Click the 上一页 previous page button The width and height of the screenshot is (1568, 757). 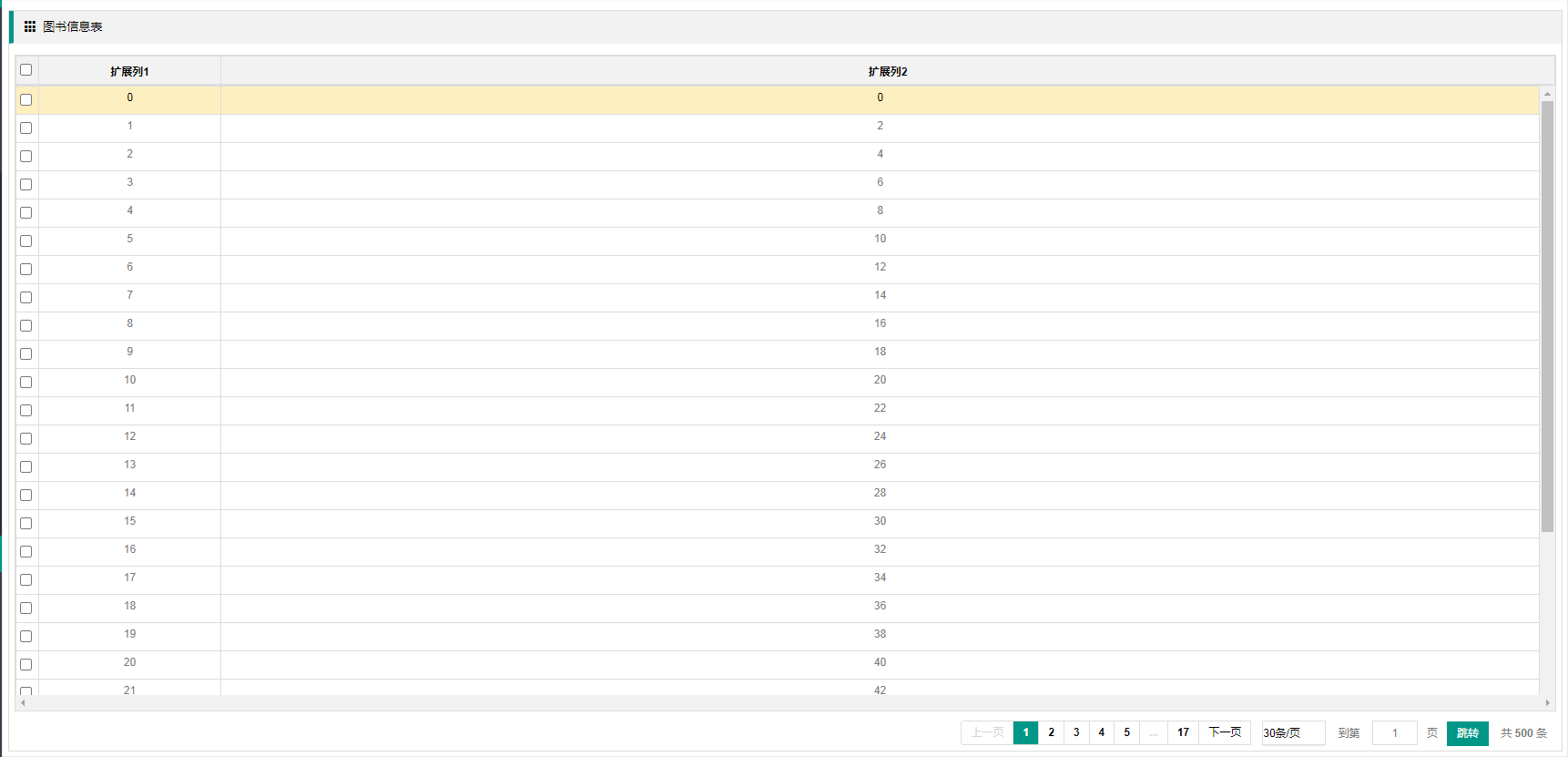[x=987, y=733]
